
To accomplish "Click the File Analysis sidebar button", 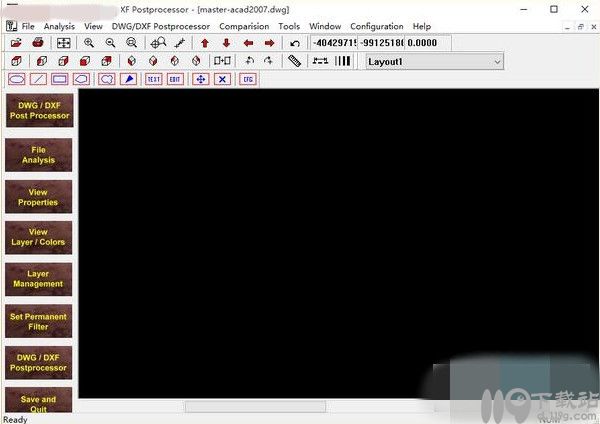I will point(39,155).
